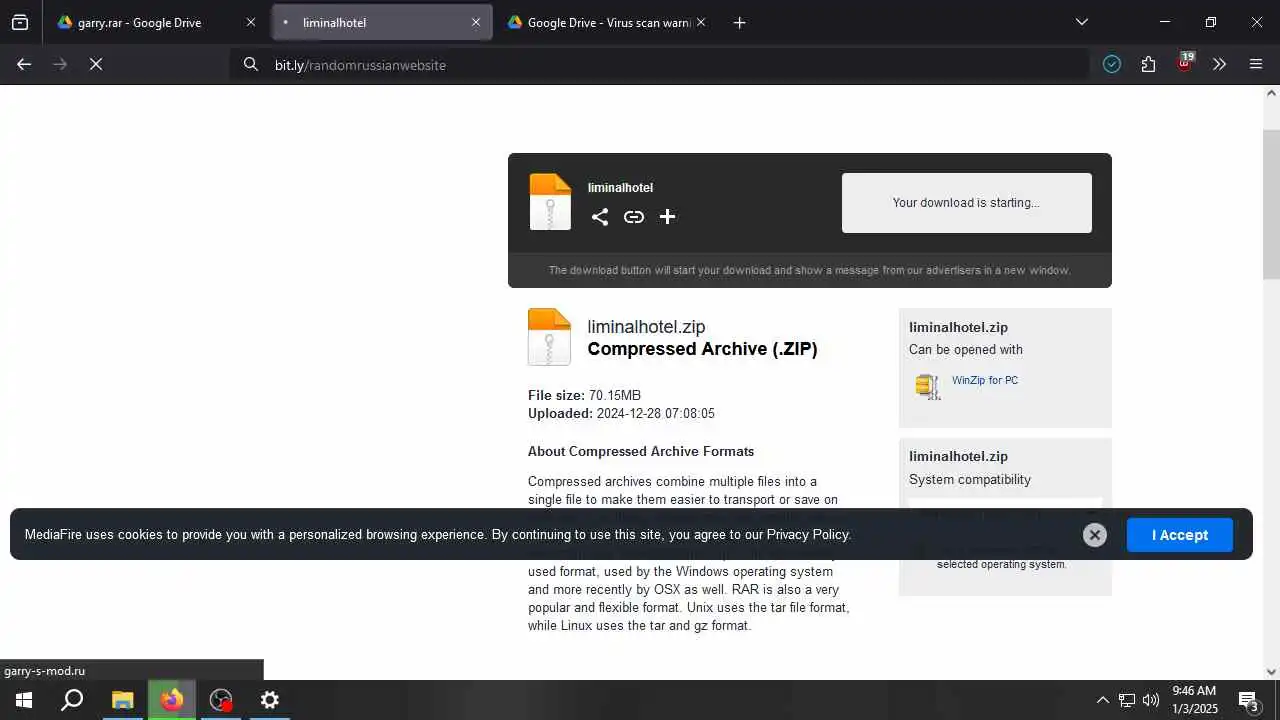Viewport: 1280px width, 720px height.
Task: Click About Compressed Archive Formats heading
Action: click(x=641, y=451)
